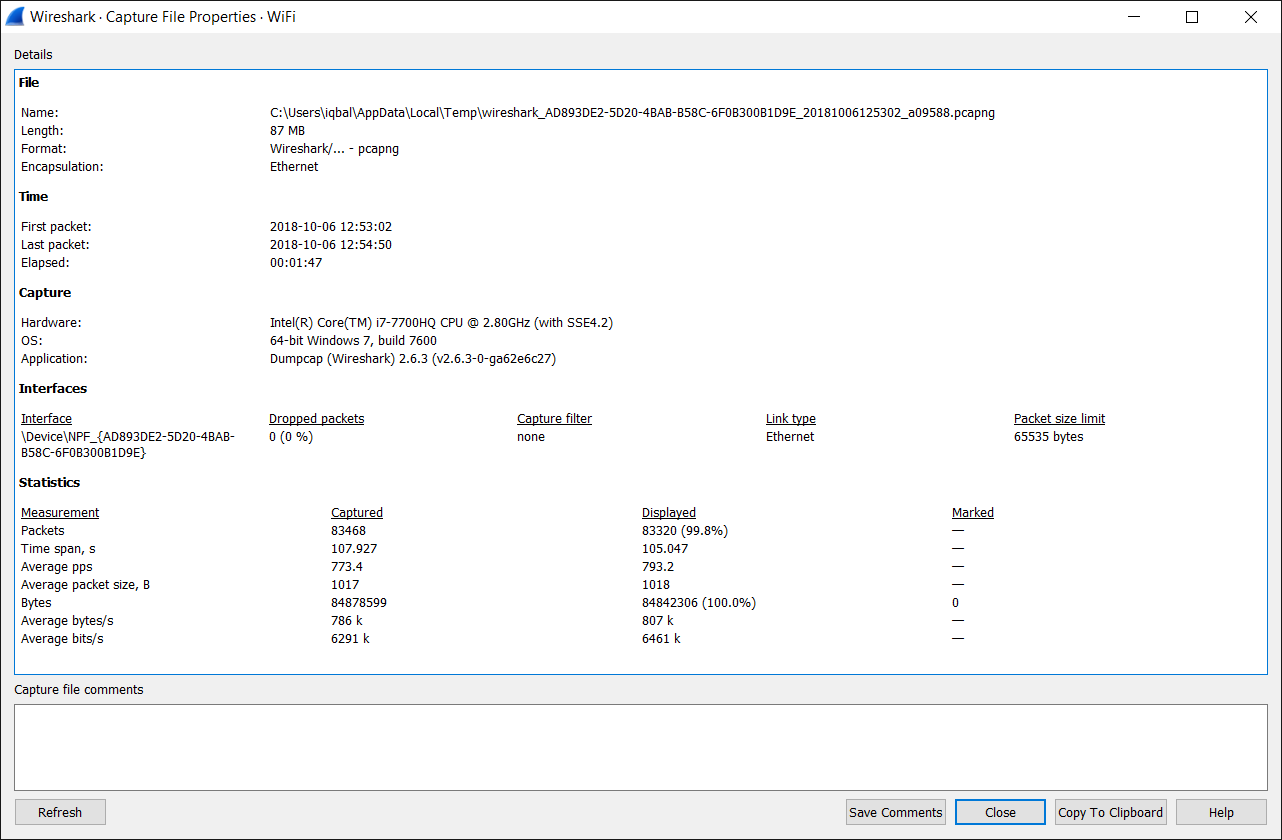Click the Captured column header
The height and width of the screenshot is (840, 1282).
tap(357, 513)
